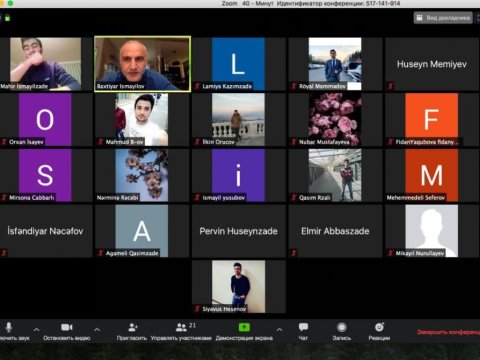Switch to speaker view with top-right button

[443, 18]
